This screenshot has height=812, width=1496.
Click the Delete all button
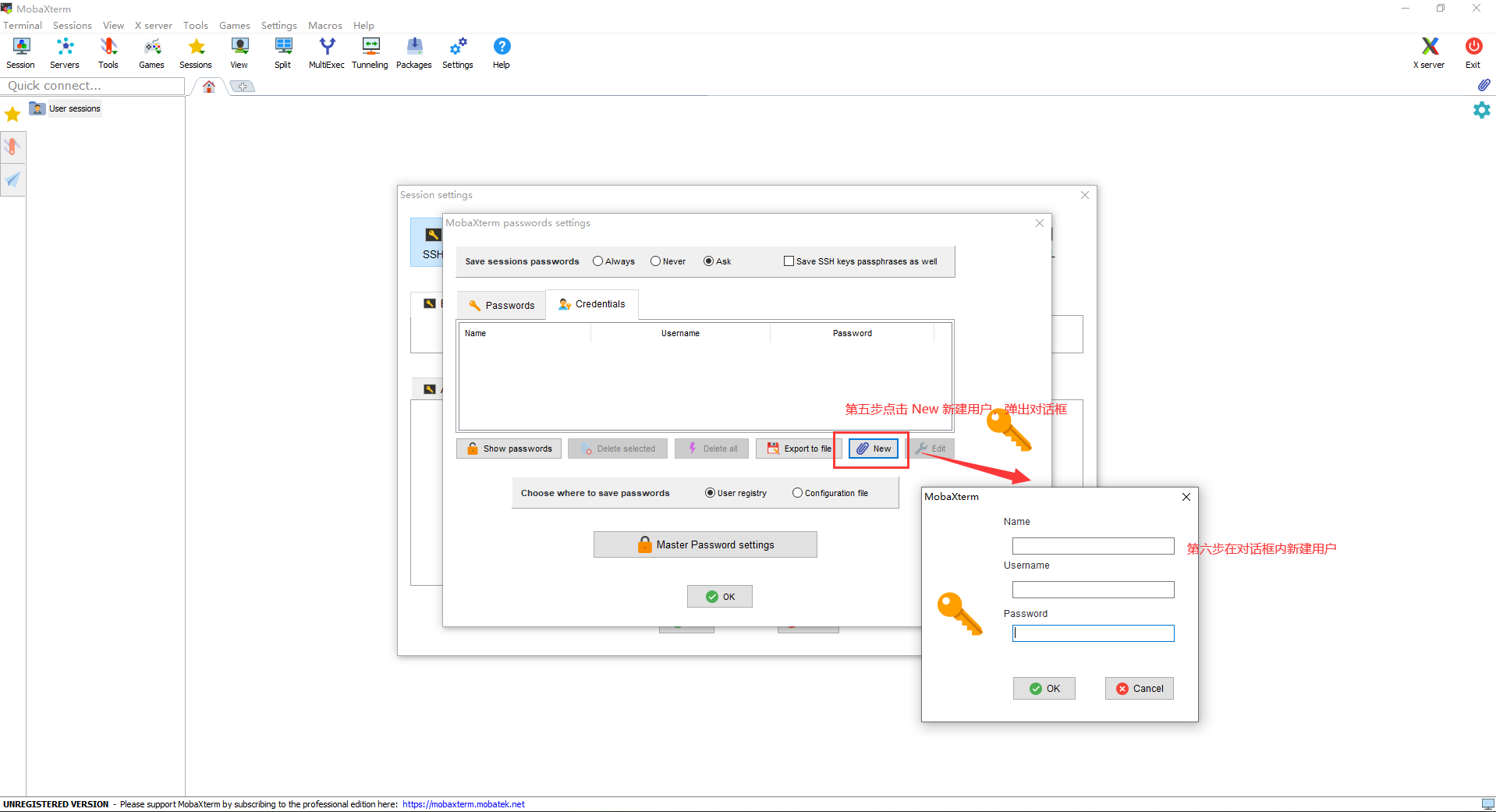(x=711, y=449)
